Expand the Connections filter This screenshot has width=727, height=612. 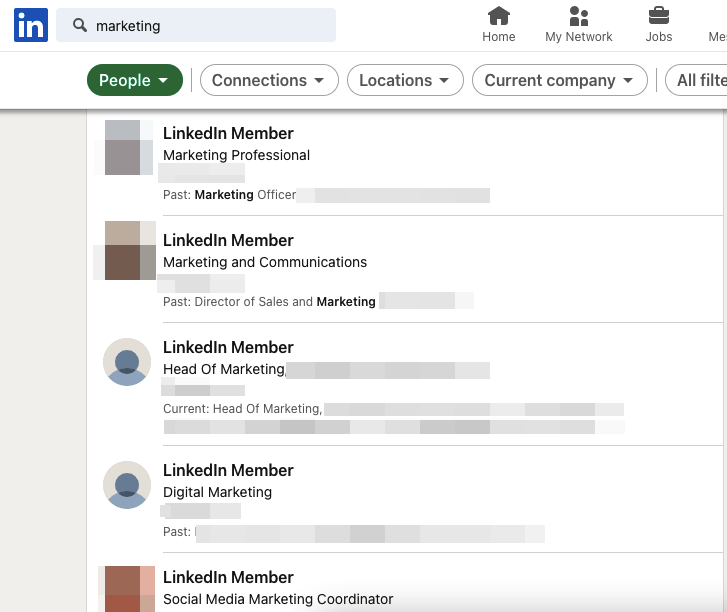269,80
